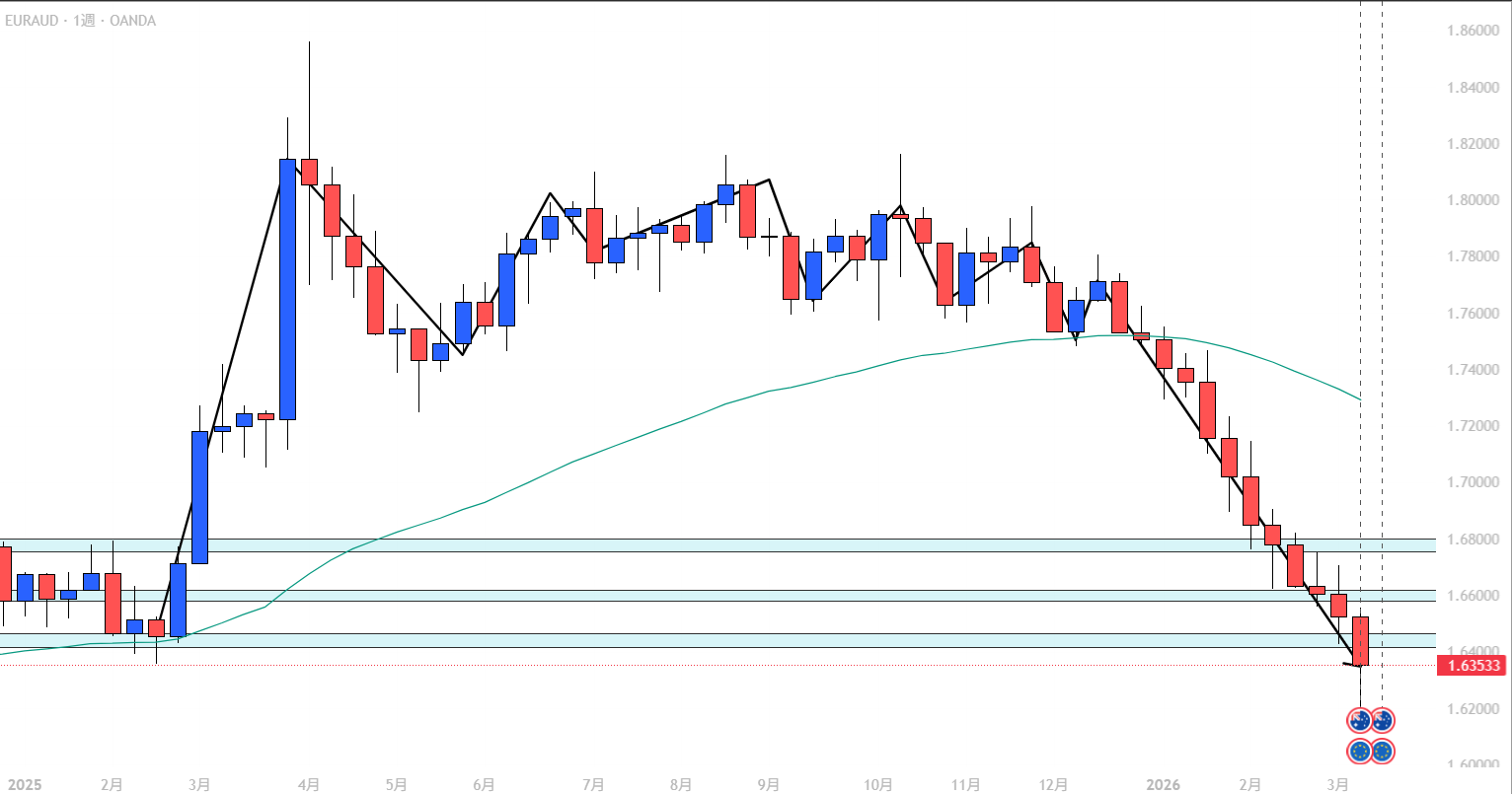Open the right EU flag economic event icon
Screen dimensions: 1512x794
1382,752
